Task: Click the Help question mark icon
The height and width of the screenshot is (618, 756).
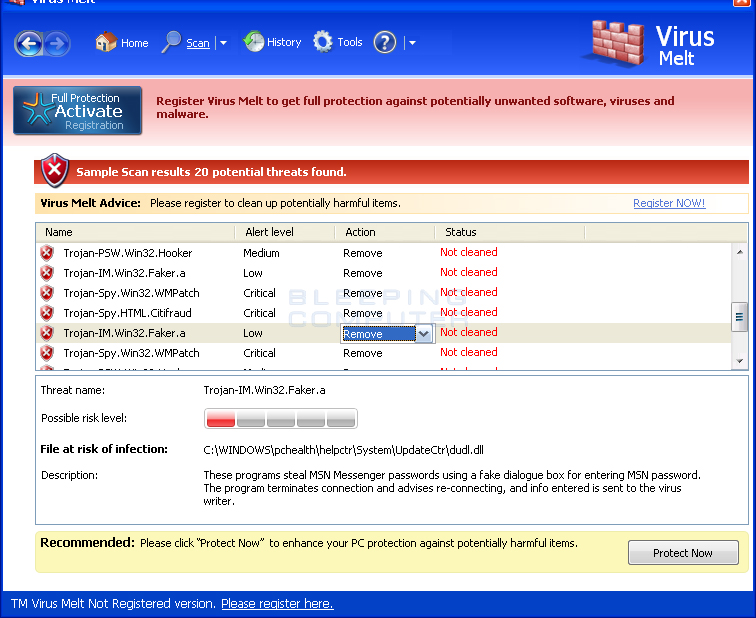Action: click(385, 42)
